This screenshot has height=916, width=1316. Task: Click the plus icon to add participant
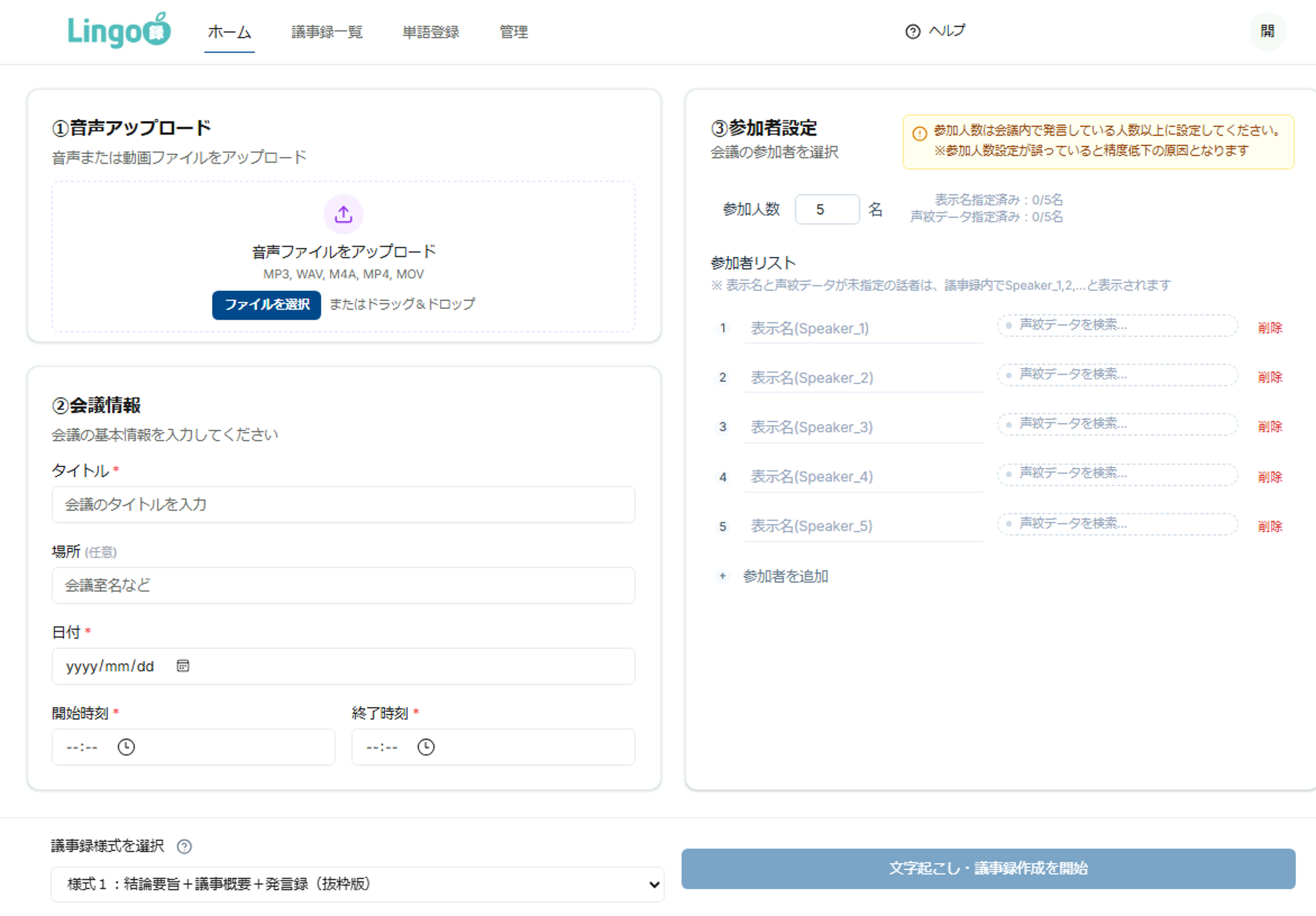tap(723, 575)
